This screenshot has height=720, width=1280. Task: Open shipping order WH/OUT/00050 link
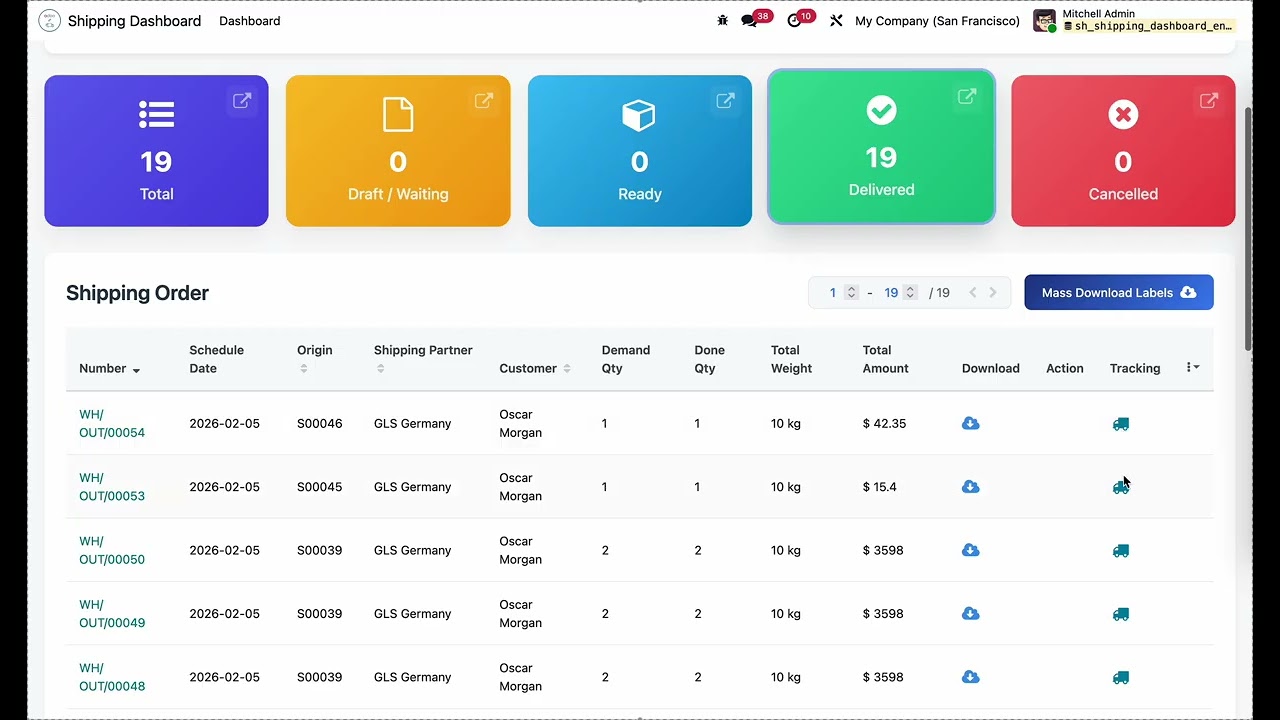point(112,550)
